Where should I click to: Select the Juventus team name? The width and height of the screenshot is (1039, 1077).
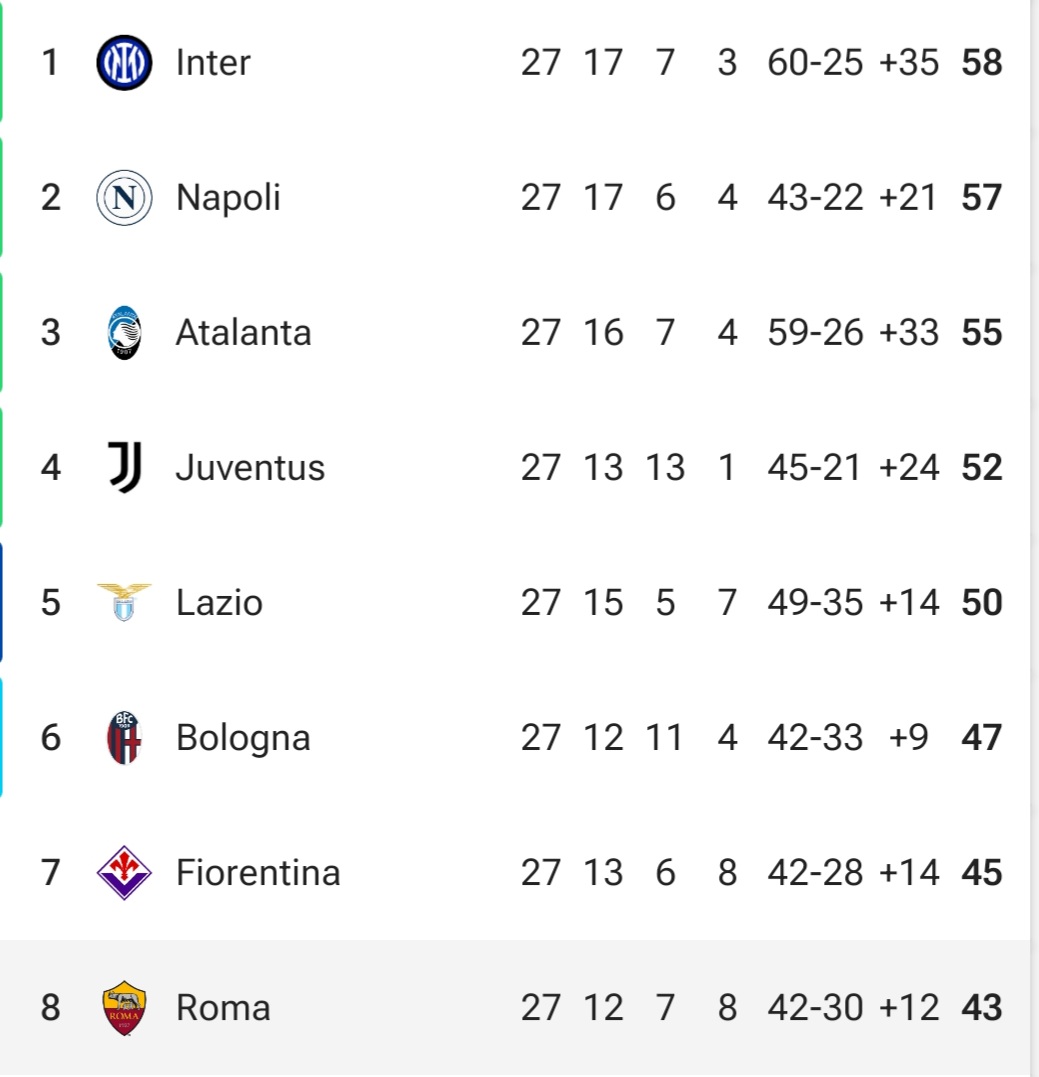click(250, 468)
